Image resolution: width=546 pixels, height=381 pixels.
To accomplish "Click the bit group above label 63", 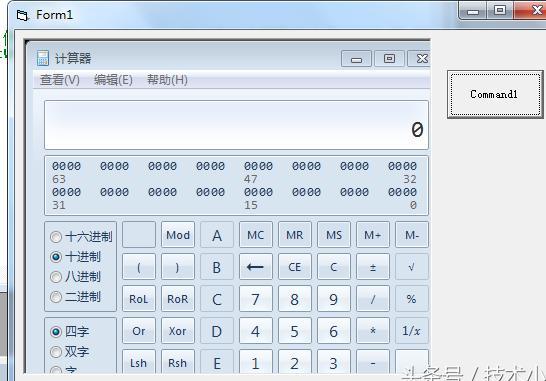I will point(67,166).
